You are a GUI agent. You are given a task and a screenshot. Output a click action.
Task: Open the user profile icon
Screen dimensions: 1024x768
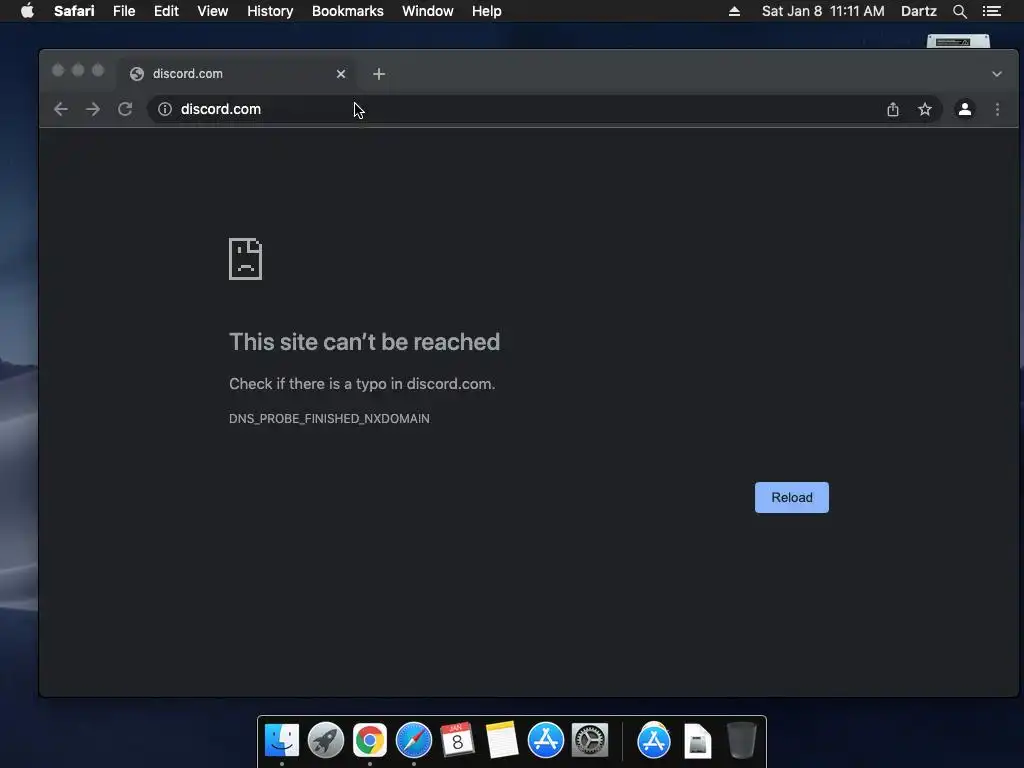965,109
